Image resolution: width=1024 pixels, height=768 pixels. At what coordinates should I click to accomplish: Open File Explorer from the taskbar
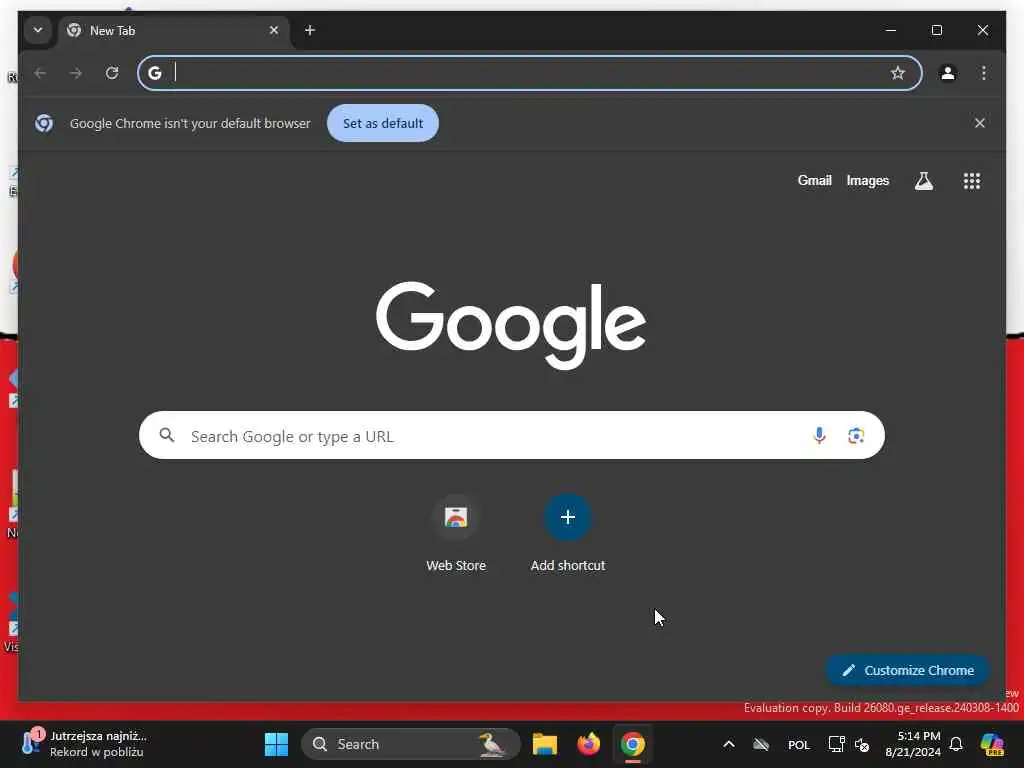pyautogui.click(x=544, y=744)
